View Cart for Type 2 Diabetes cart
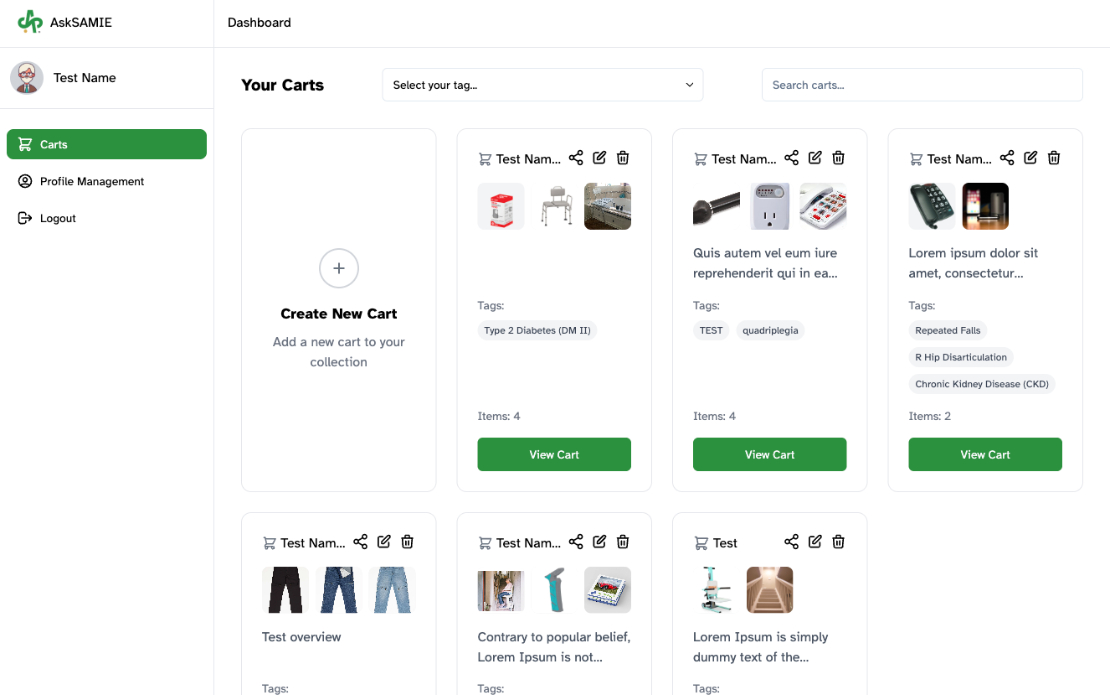1110x695 pixels. [554, 454]
